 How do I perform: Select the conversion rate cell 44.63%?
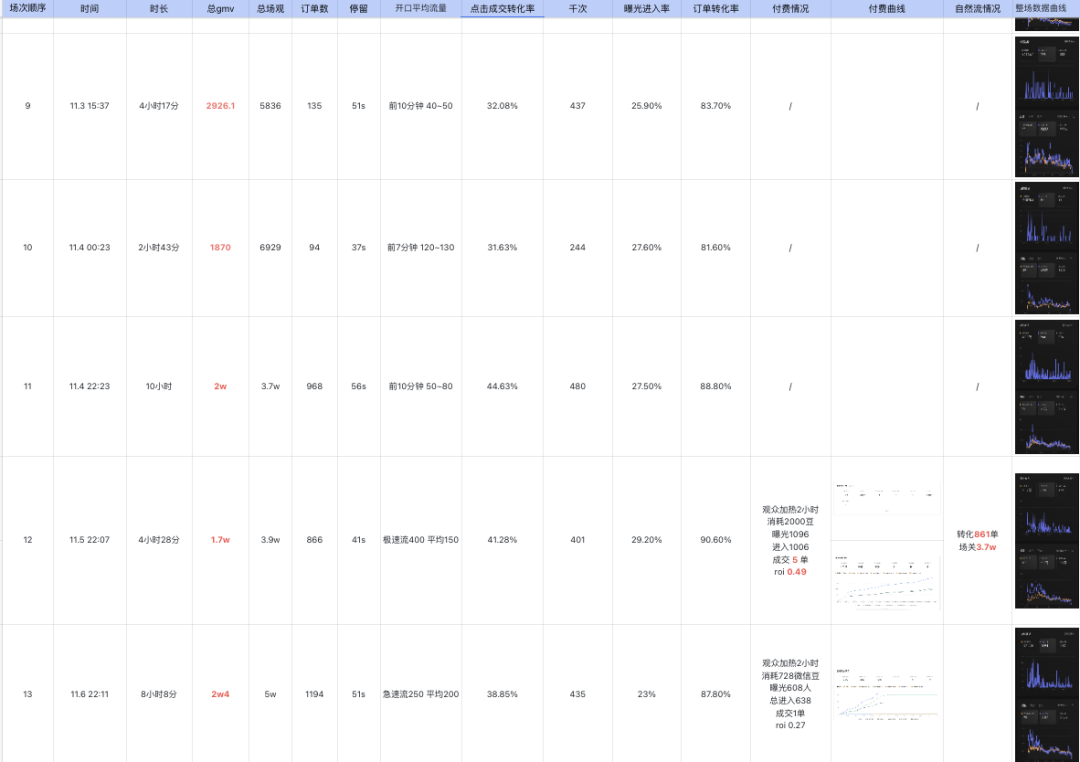pos(502,387)
